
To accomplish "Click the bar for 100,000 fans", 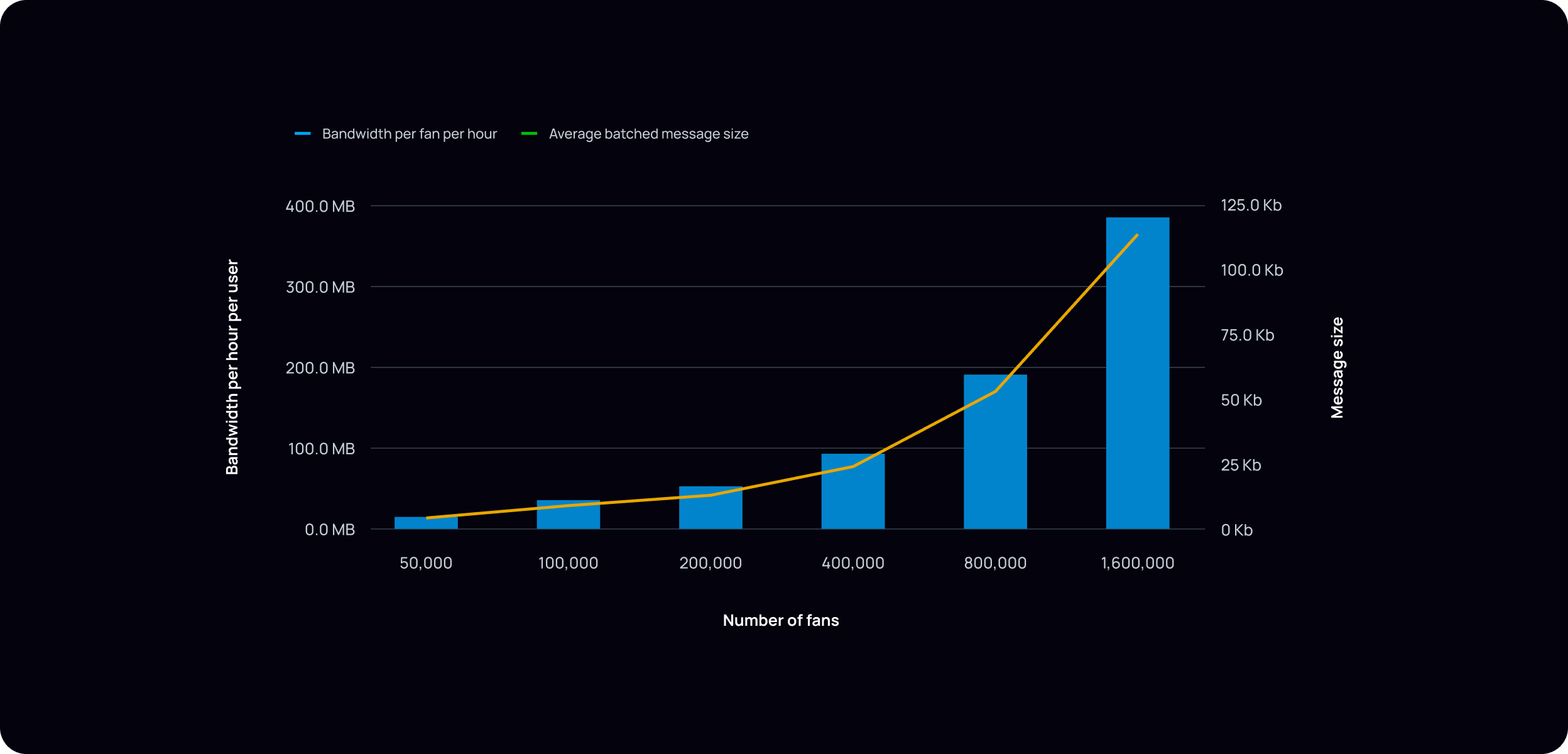I will coord(568,515).
